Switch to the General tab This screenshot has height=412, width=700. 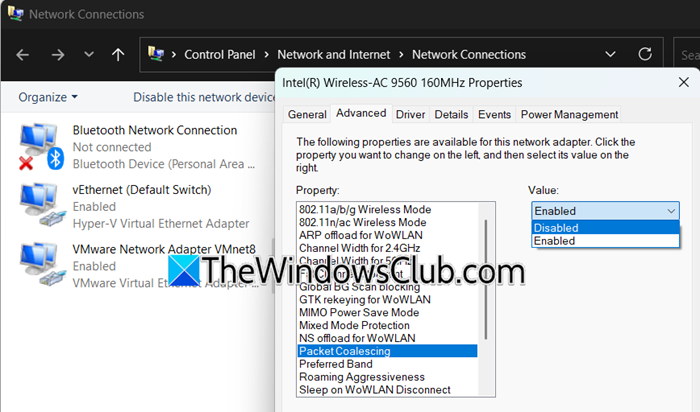click(307, 115)
